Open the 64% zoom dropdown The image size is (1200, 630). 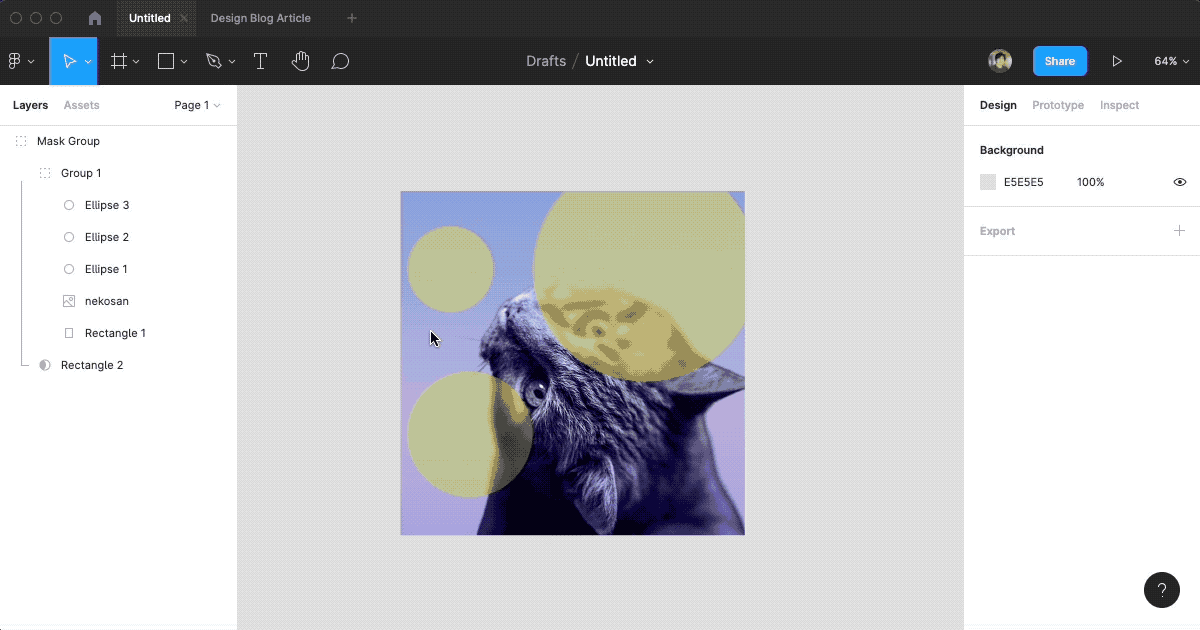(1170, 61)
